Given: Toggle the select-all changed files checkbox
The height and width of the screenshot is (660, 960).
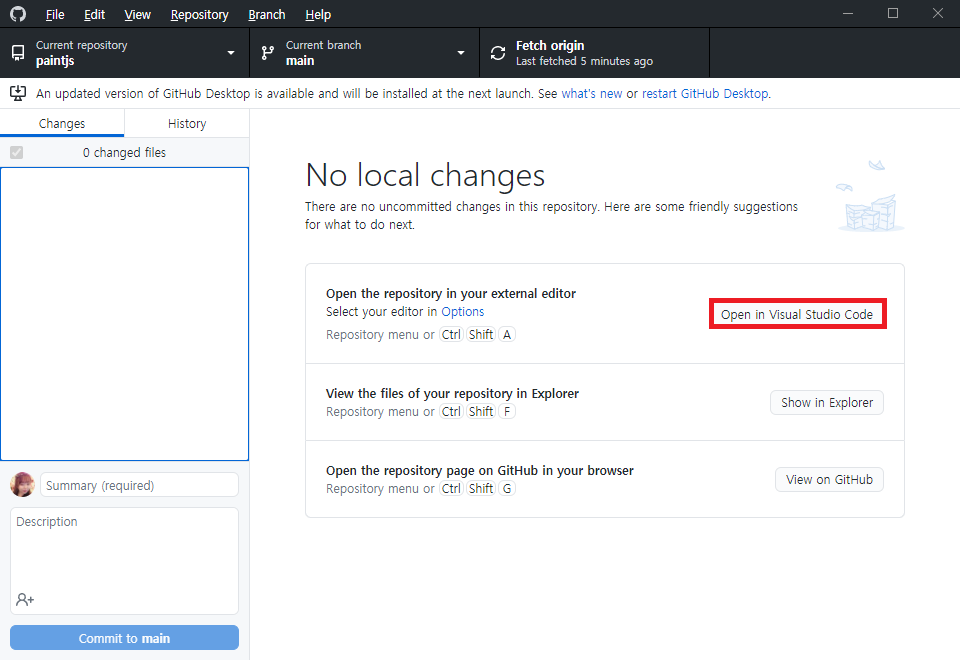Looking at the screenshot, I should pyautogui.click(x=17, y=152).
